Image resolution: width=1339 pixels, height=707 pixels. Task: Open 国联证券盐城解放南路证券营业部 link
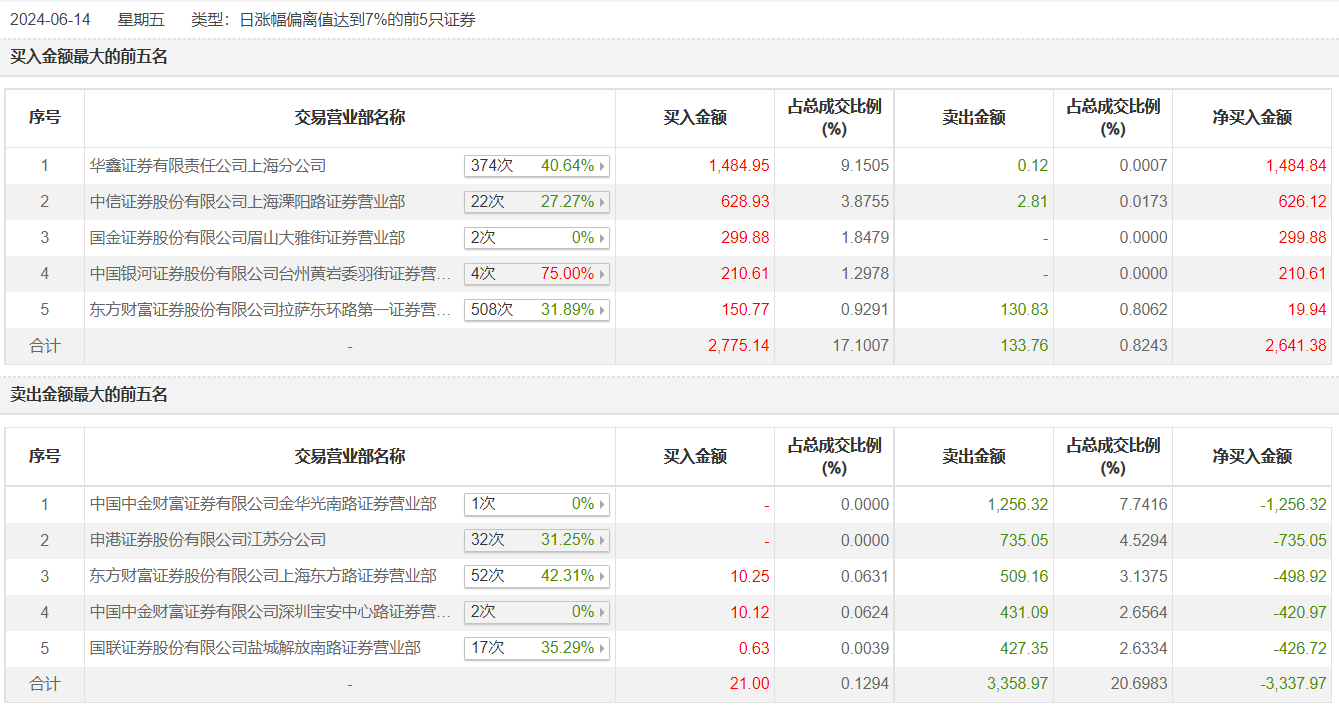coord(255,648)
